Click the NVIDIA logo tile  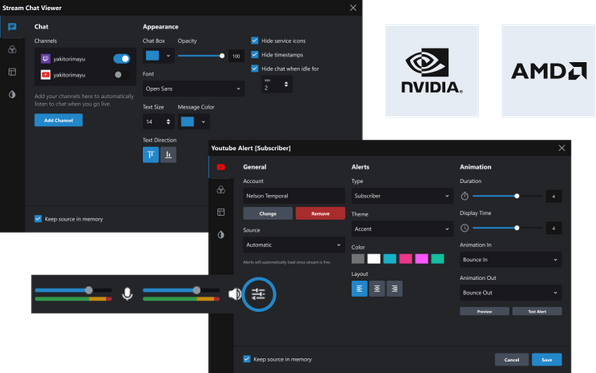(x=432, y=71)
